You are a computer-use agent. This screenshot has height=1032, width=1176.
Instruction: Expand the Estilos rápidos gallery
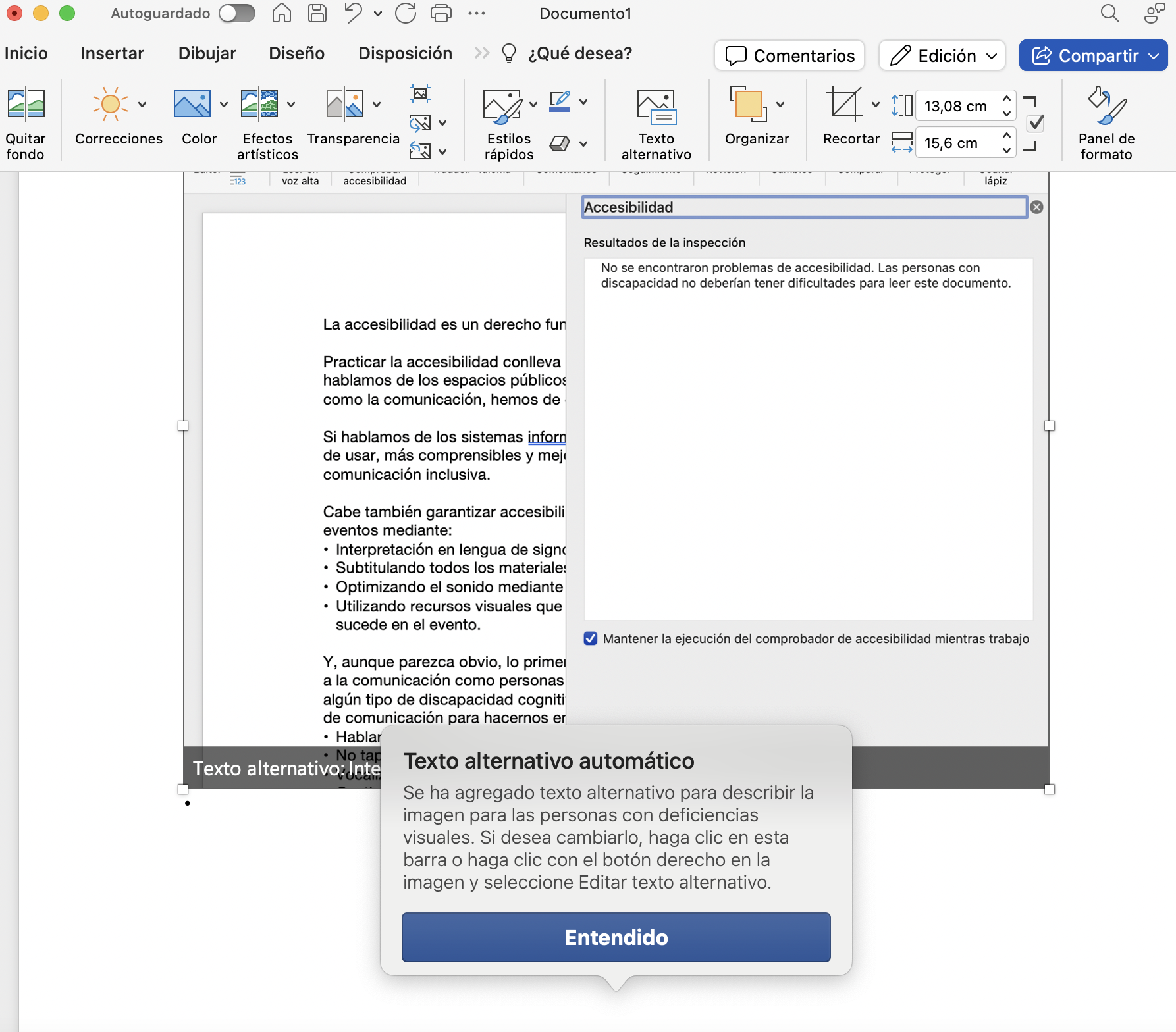(533, 104)
